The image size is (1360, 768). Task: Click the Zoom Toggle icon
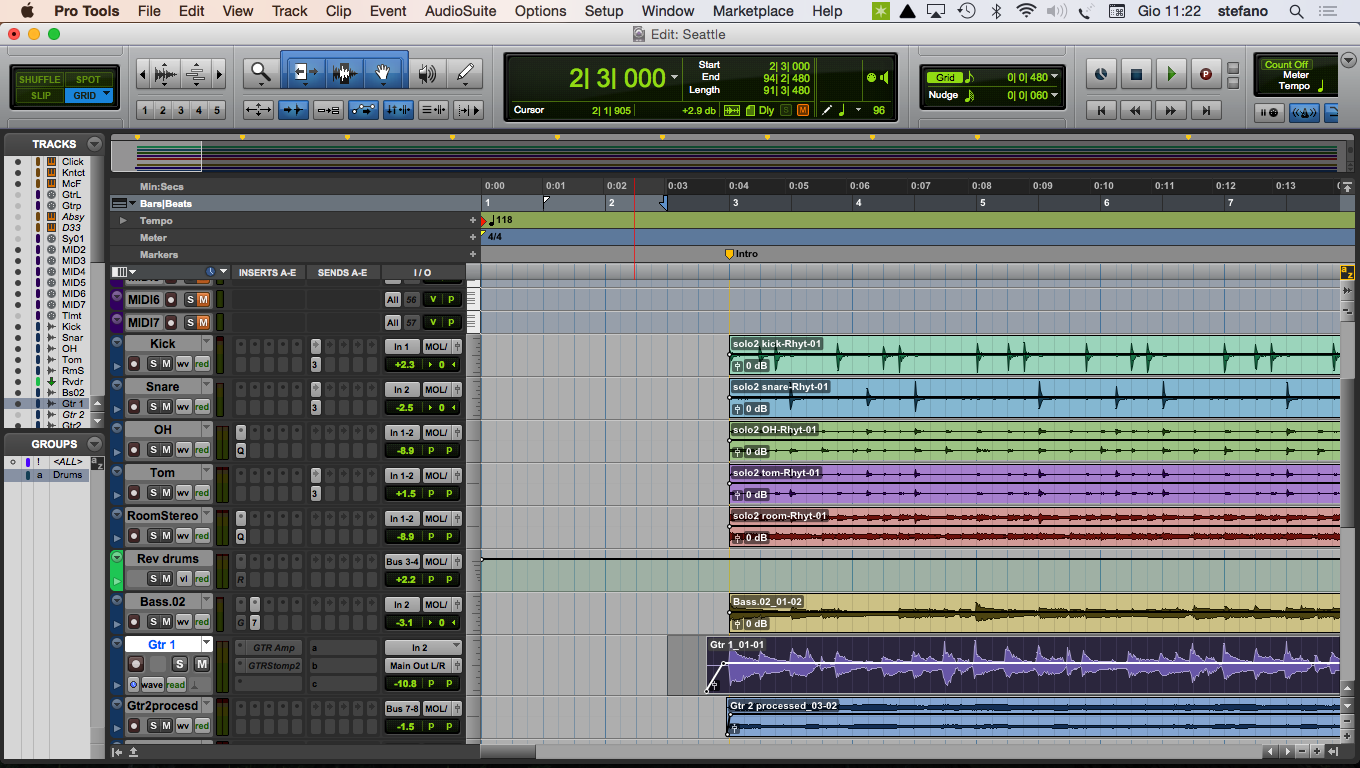(258, 110)
